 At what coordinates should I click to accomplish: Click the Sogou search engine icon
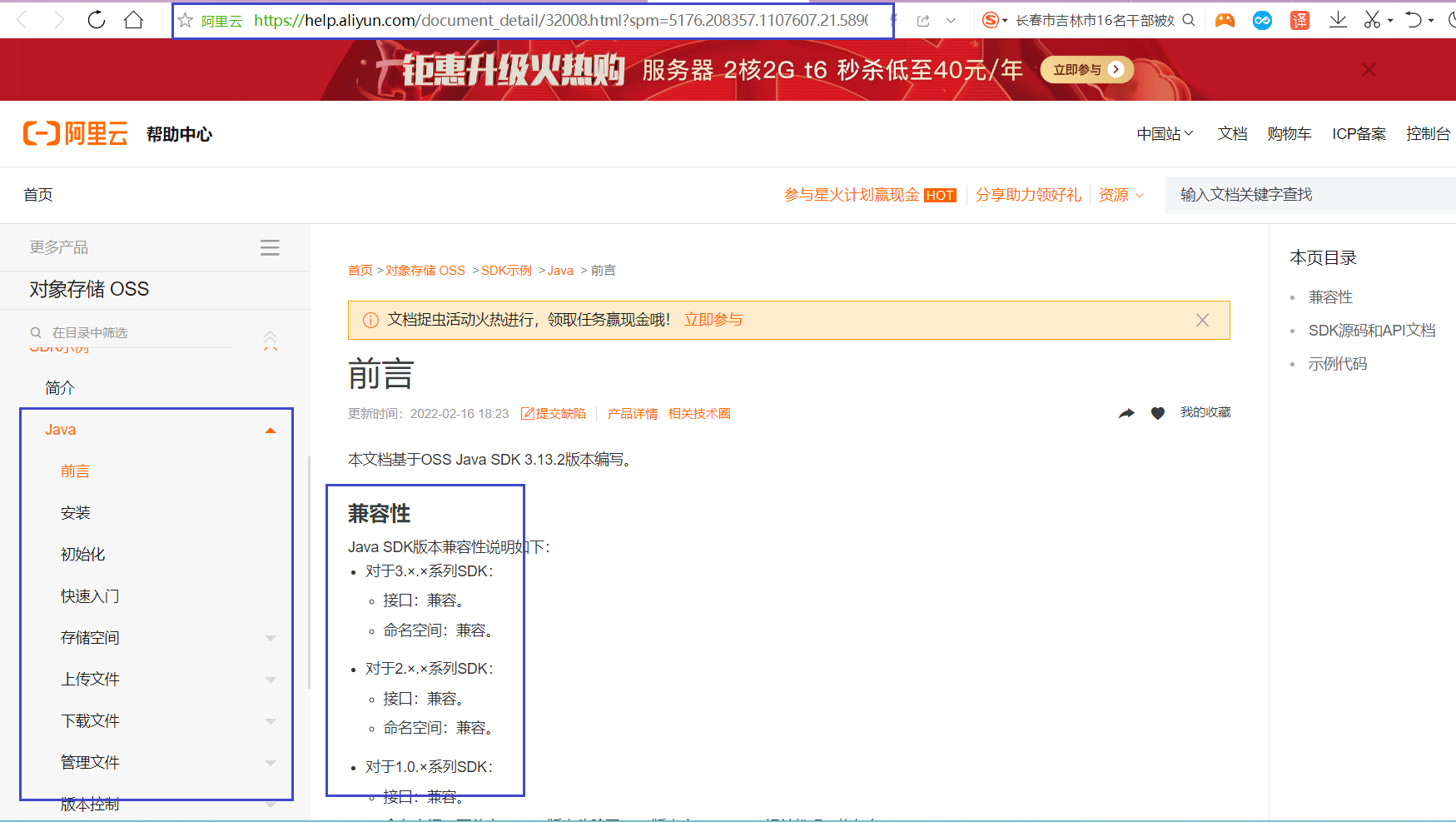[990, 20]
